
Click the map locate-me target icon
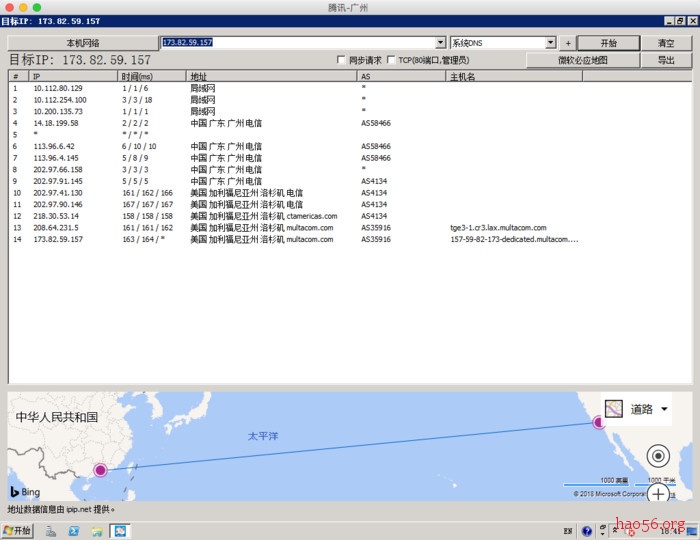tap(658, 456)
